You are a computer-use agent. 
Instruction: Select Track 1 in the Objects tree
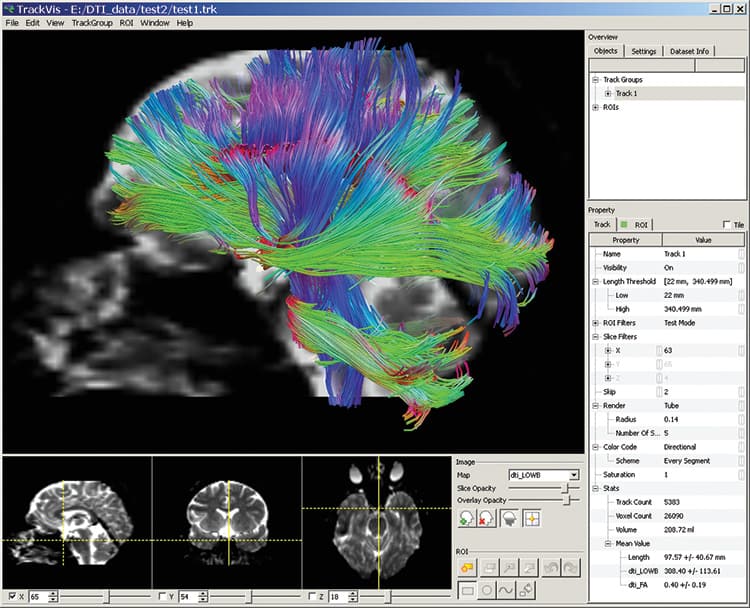(626, 93)
